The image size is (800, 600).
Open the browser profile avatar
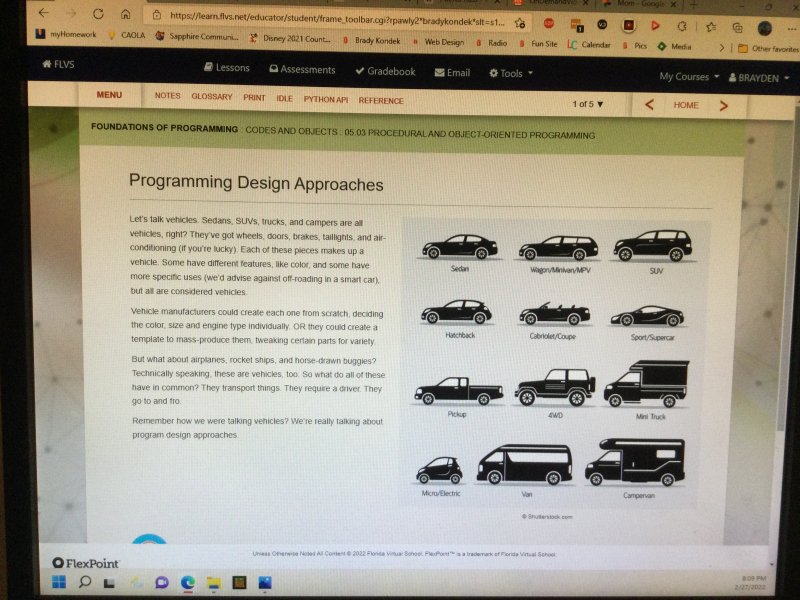764,29
